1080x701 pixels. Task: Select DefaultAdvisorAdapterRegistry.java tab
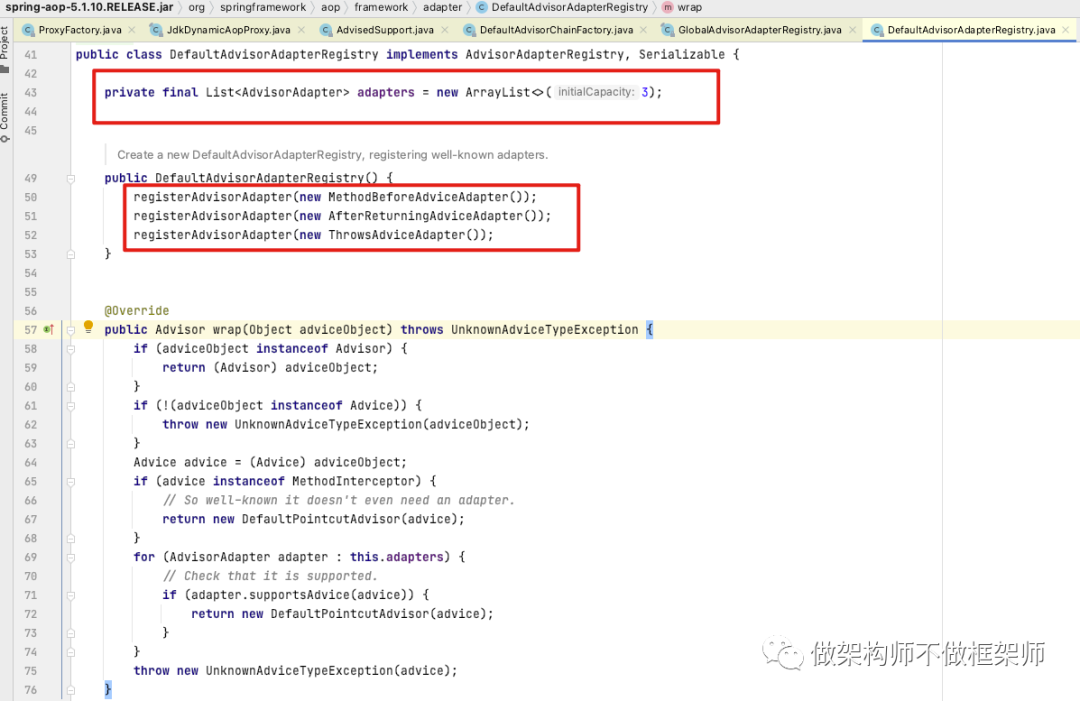coord(971,30)
